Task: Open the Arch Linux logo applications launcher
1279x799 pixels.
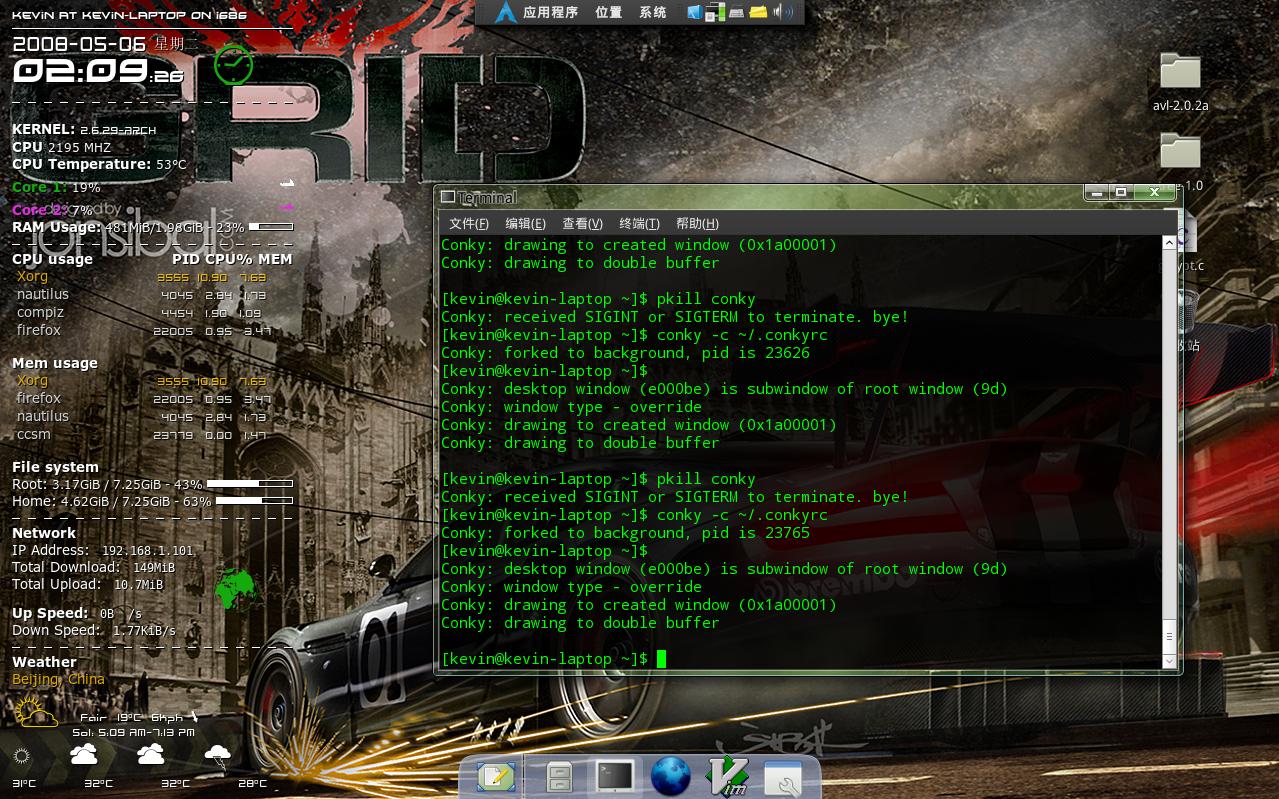Action: 505,12
